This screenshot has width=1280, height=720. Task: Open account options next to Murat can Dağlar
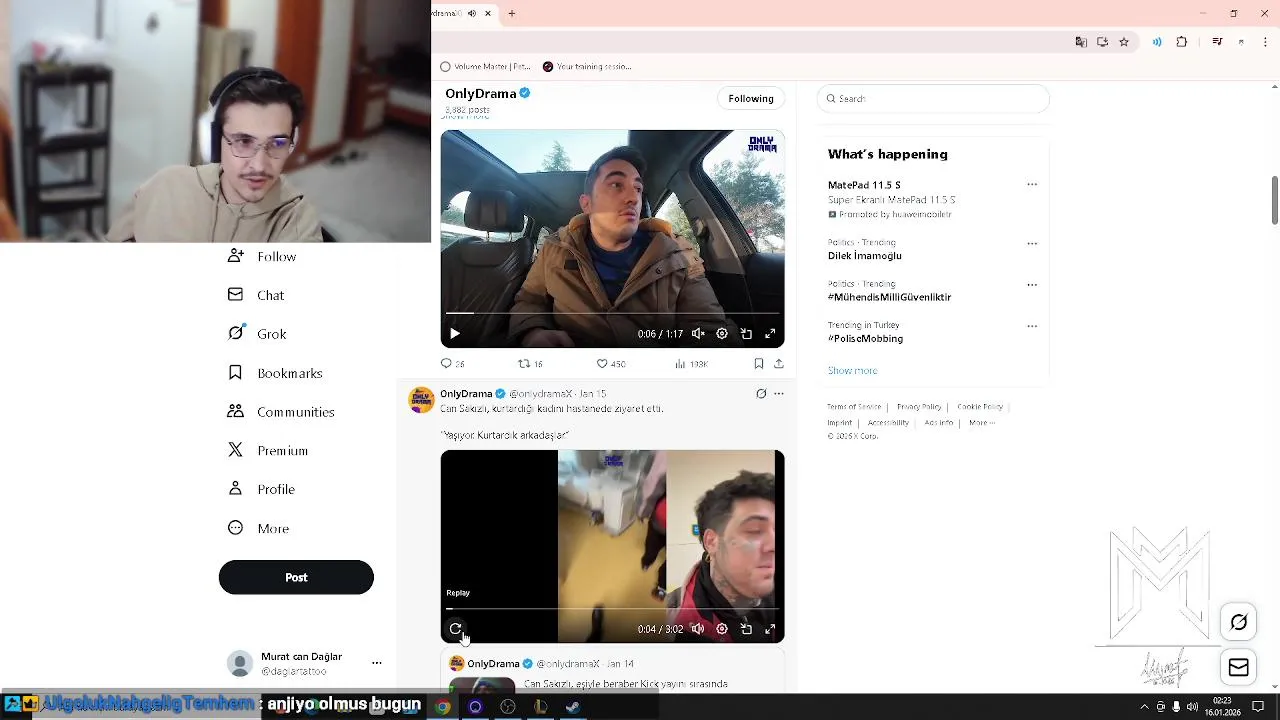click(x=377, y=663)
